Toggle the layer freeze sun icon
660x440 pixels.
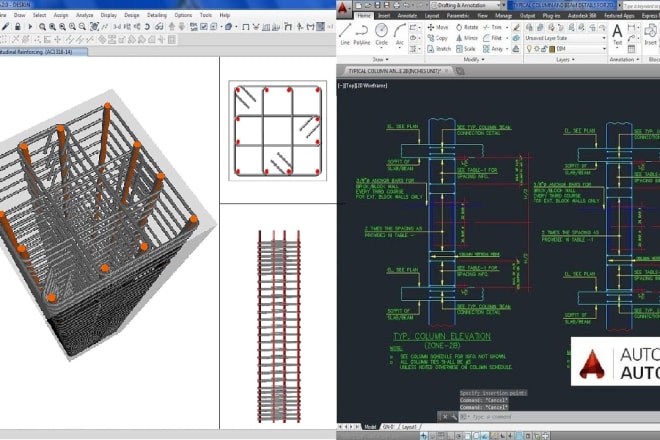537,49
